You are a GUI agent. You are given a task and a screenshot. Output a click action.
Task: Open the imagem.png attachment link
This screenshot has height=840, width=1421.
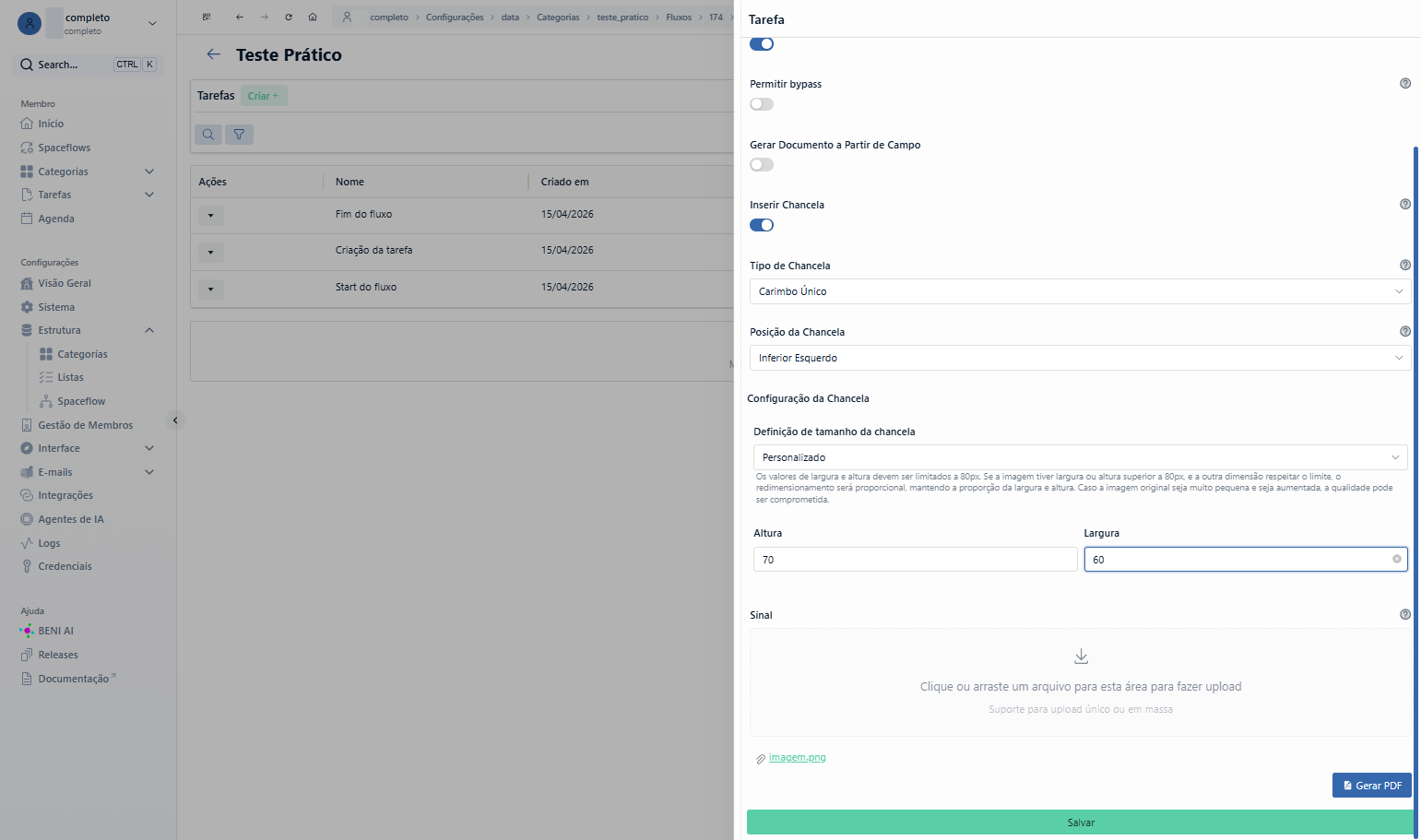click(x=798, y=758)
